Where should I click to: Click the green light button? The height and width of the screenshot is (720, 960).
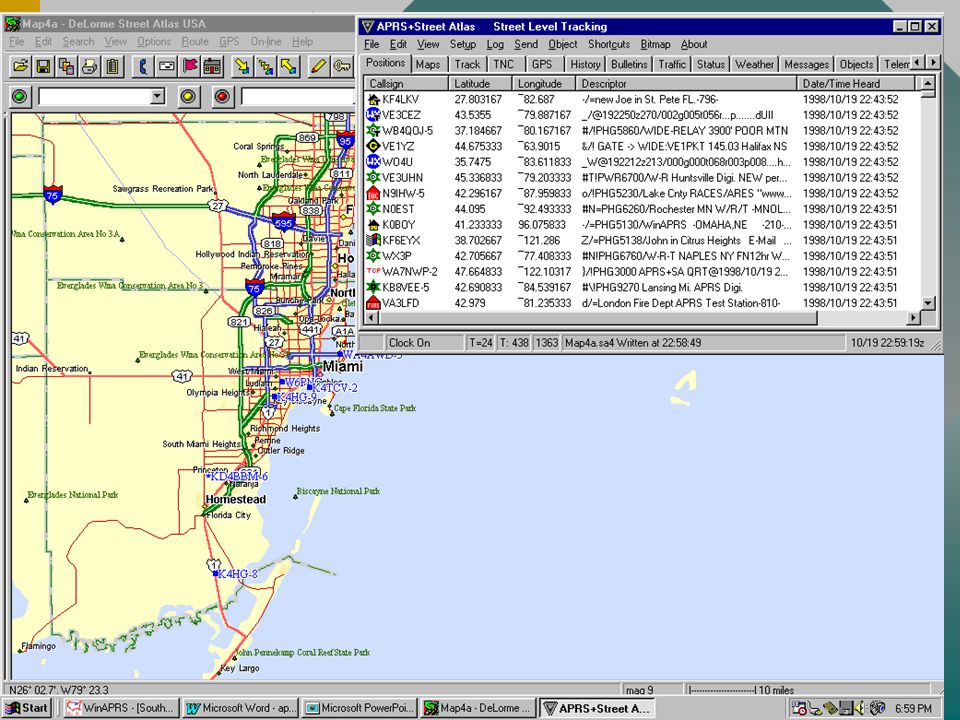tap(20, 96)
